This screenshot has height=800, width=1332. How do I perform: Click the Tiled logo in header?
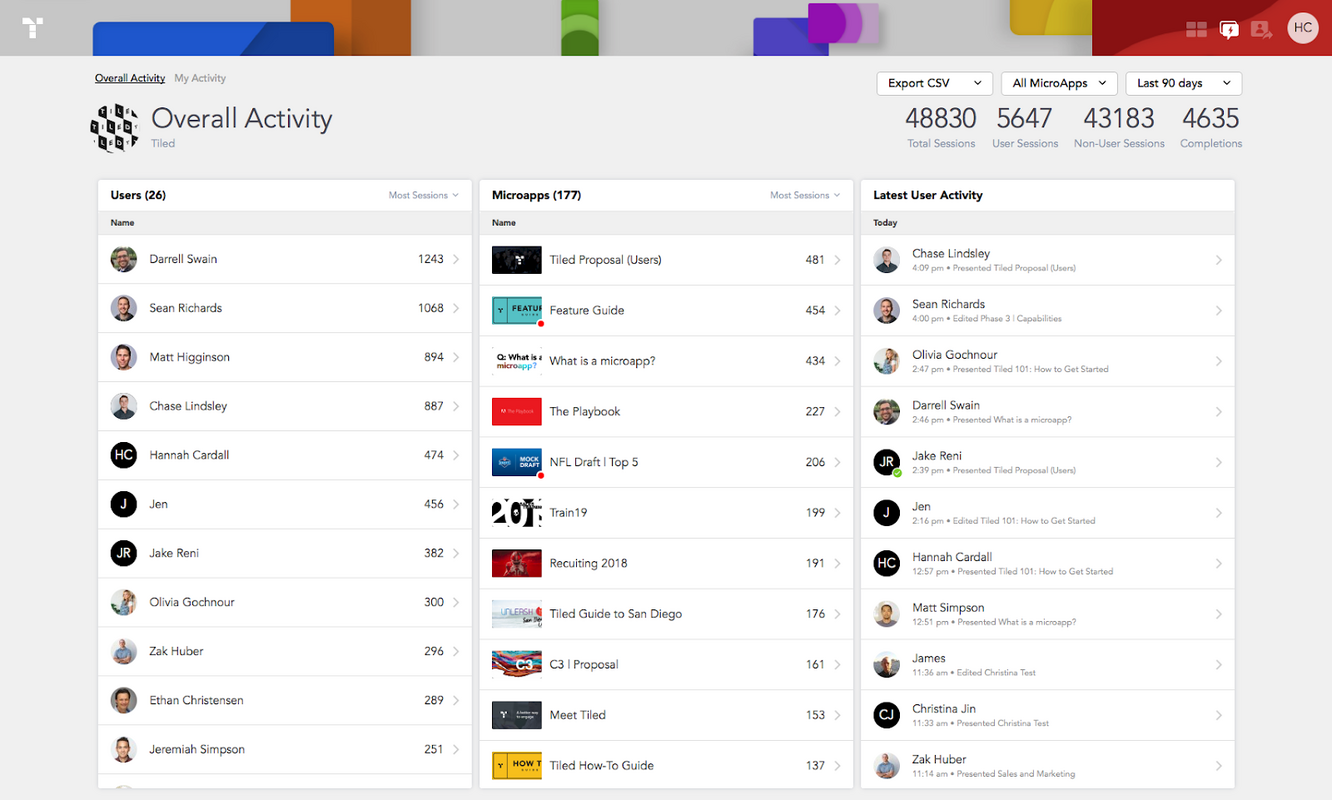coord(32,28)
